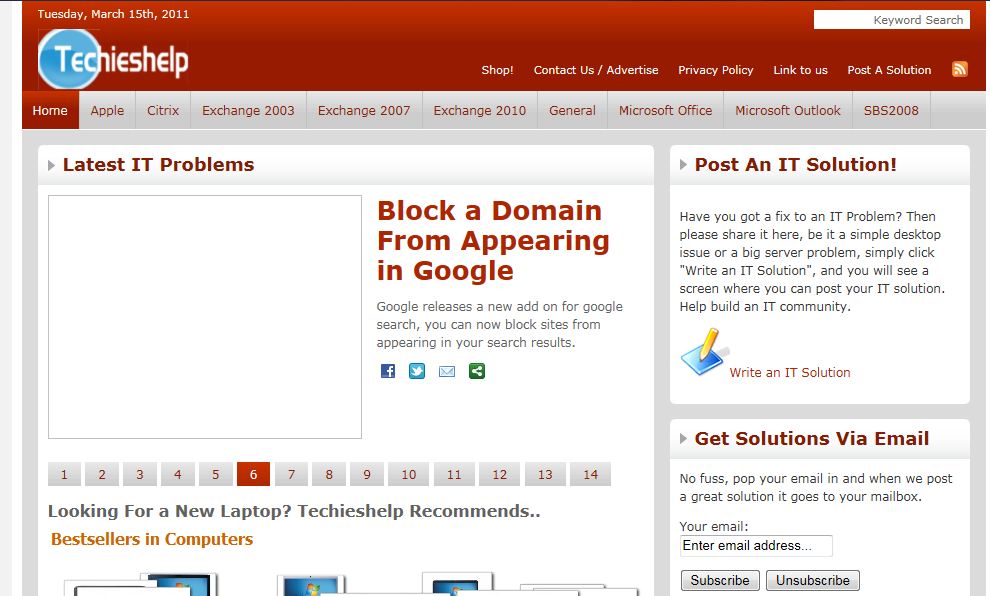The width and height of the screenshot is (990, 596).
Task: Open the RSS feed icon
Action: click(x=960, y=69)
